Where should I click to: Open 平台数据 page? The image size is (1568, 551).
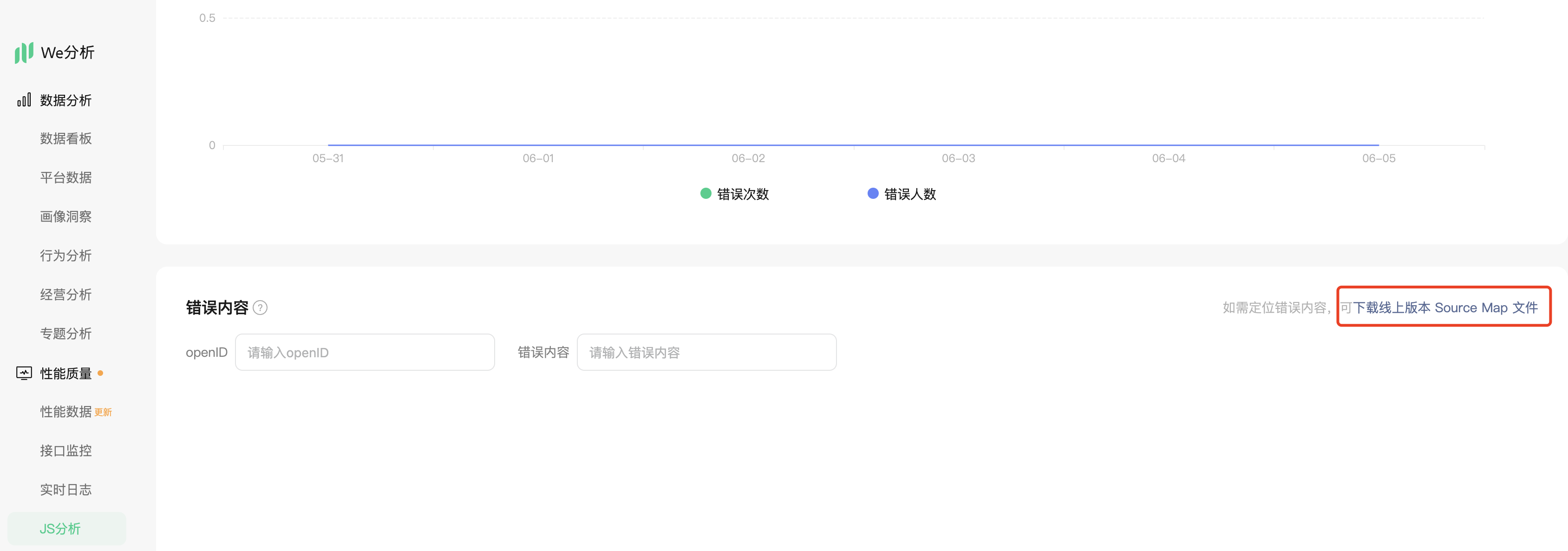(x=66, y=178)
